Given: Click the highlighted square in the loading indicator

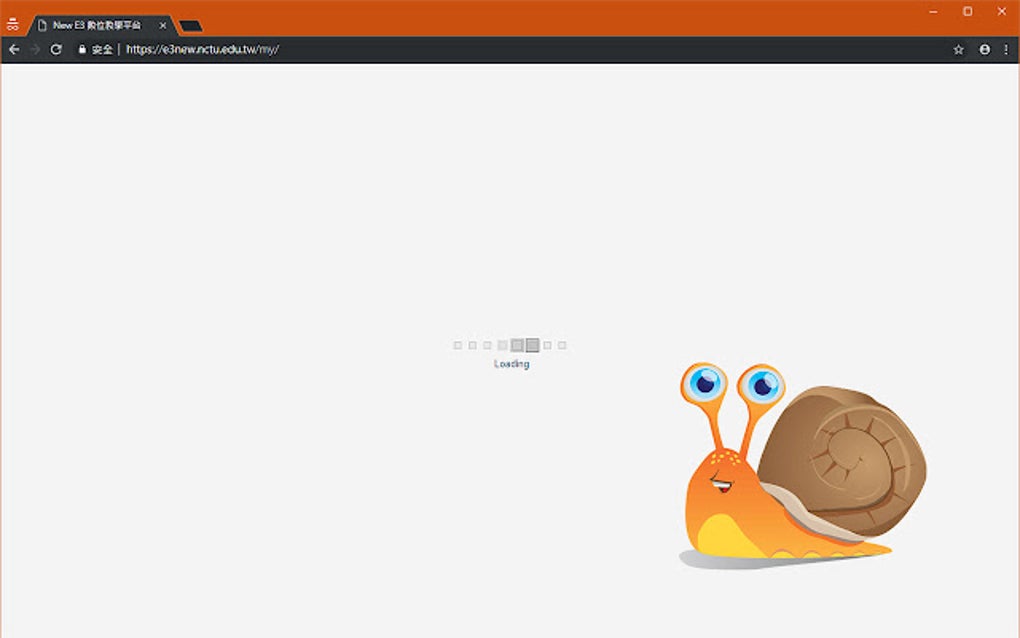Looking at the screenshot, I should 531,344.
